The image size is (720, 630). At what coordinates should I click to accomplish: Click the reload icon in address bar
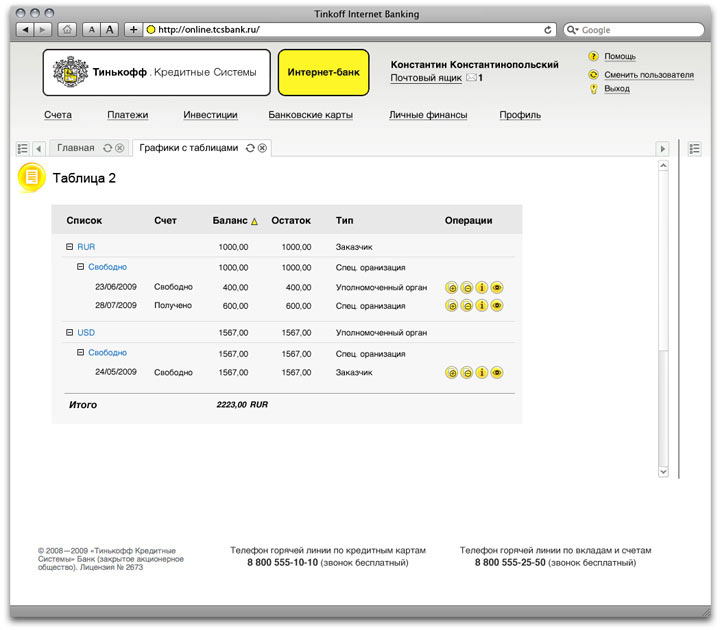(548, 30)
